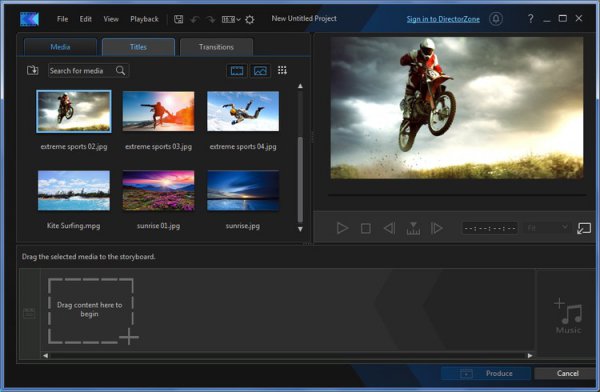
Task: Follow the Sign in to DirectorZone link
Action: pos(443,19)
